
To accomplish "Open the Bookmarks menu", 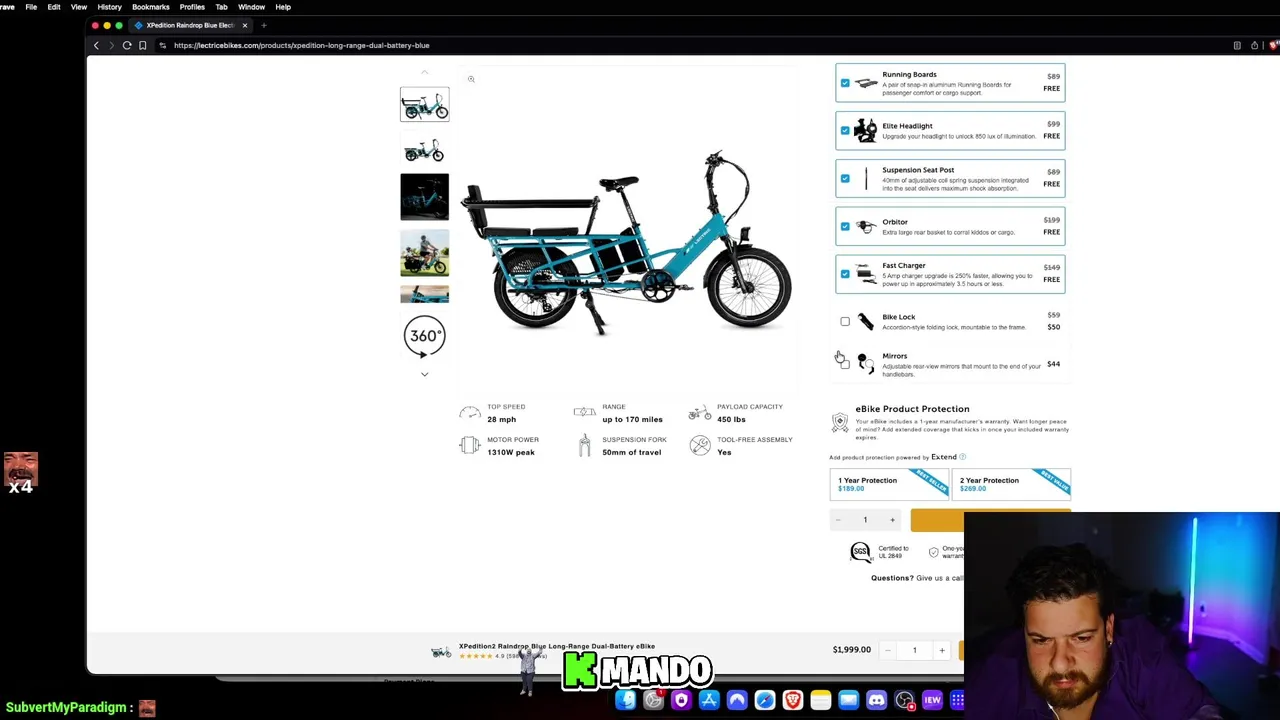I will (151, 7).
